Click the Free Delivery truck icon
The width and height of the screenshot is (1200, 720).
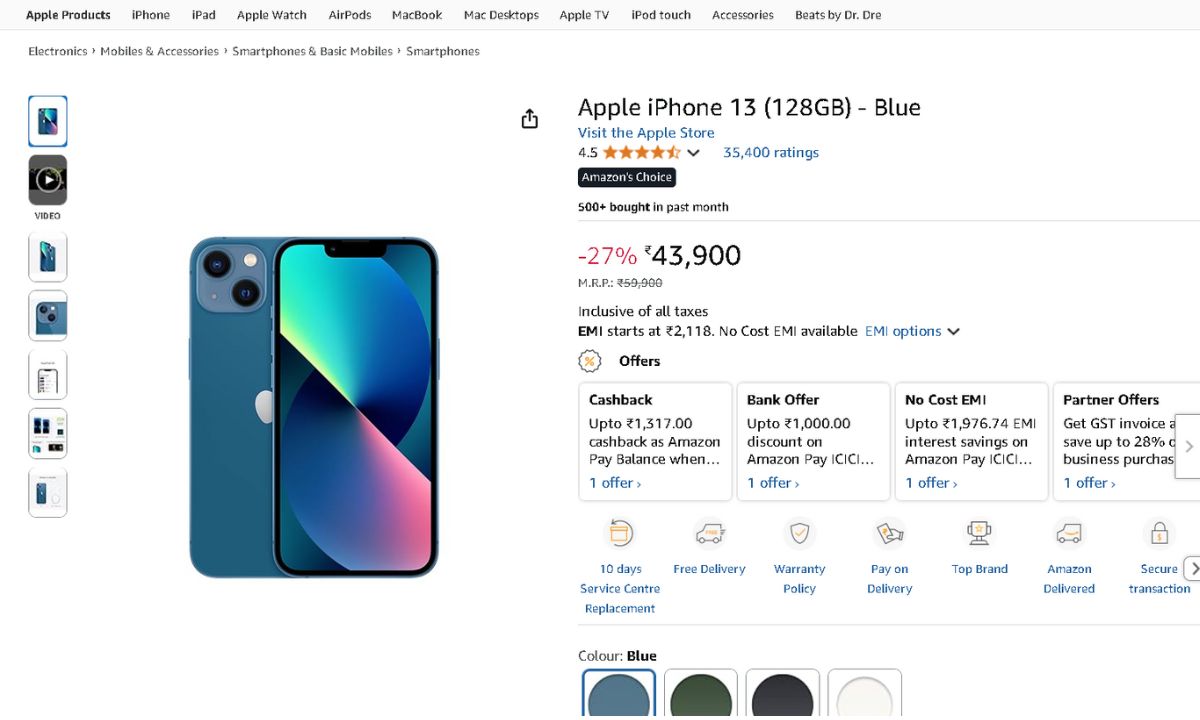(709, 533)
